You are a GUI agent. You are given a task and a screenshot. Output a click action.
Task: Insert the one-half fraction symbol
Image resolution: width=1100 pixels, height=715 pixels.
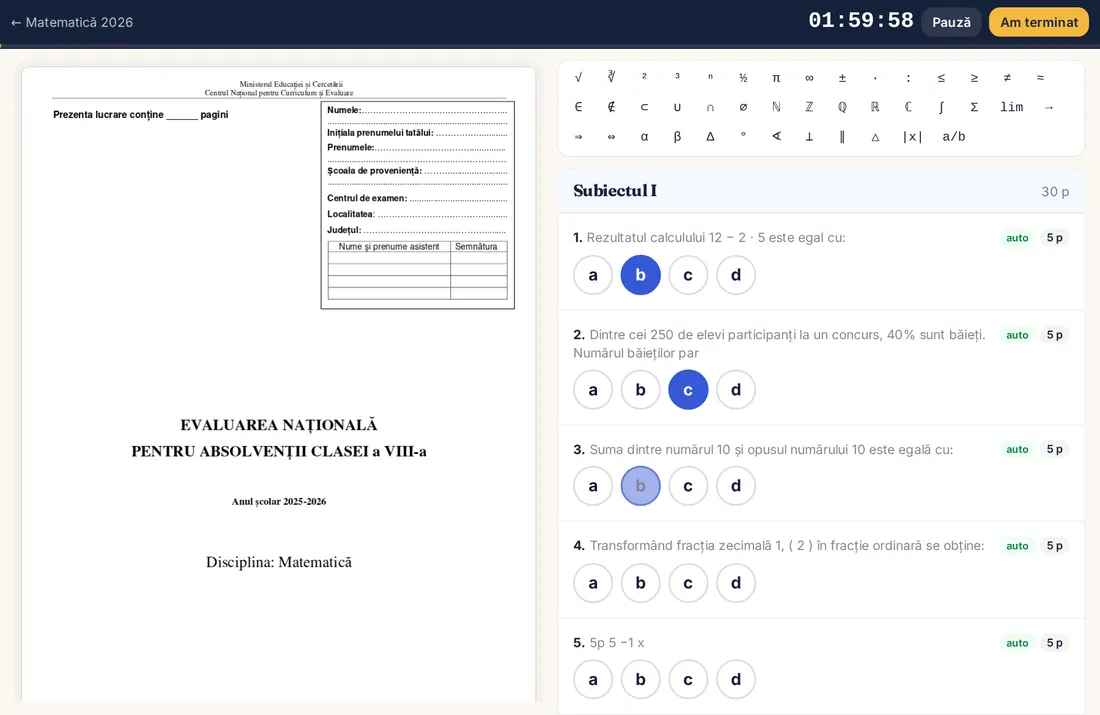click(743, 77)
